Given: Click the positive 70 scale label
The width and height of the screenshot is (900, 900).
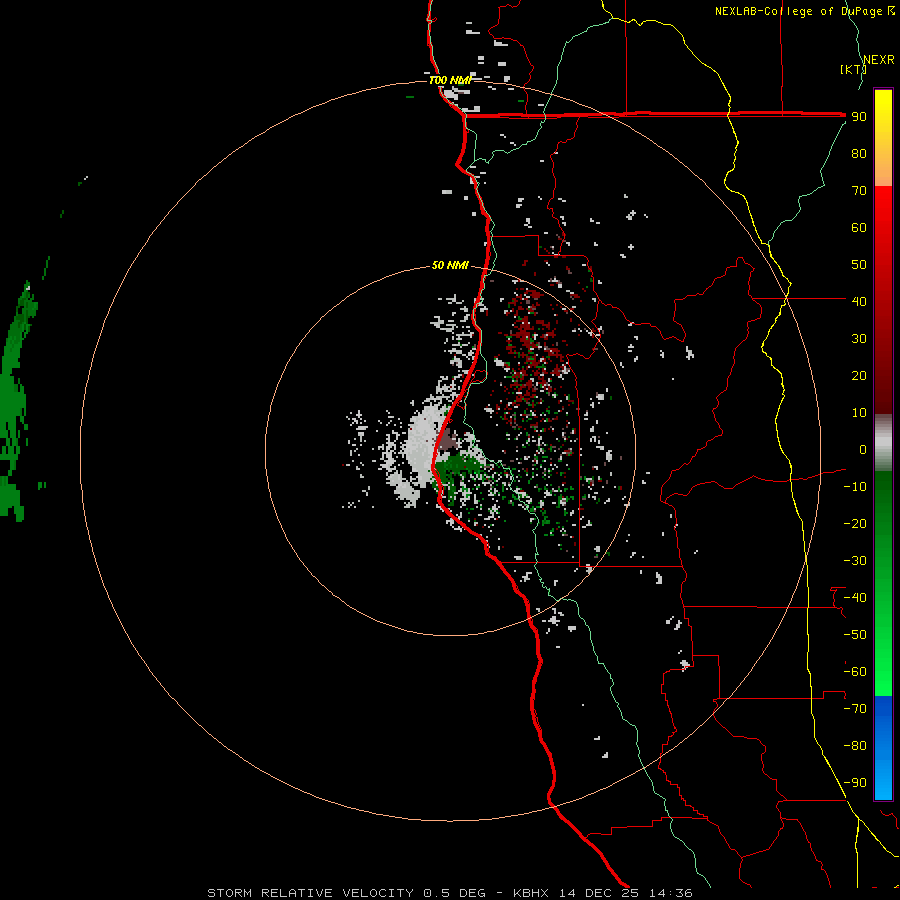Looking at the screenshot, I should tap(859, 191).
